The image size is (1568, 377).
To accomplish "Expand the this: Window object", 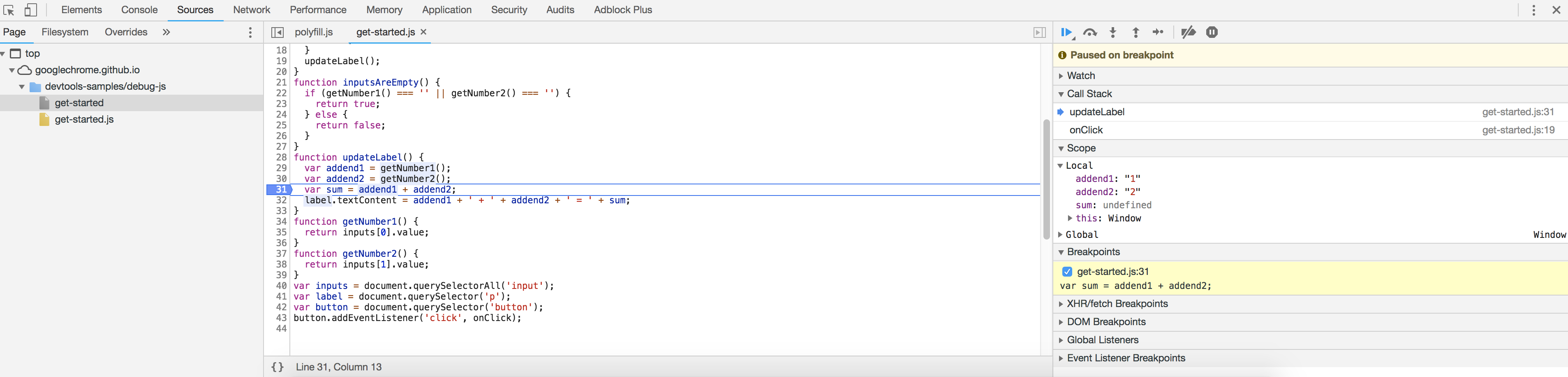I will coord(1069,218).
